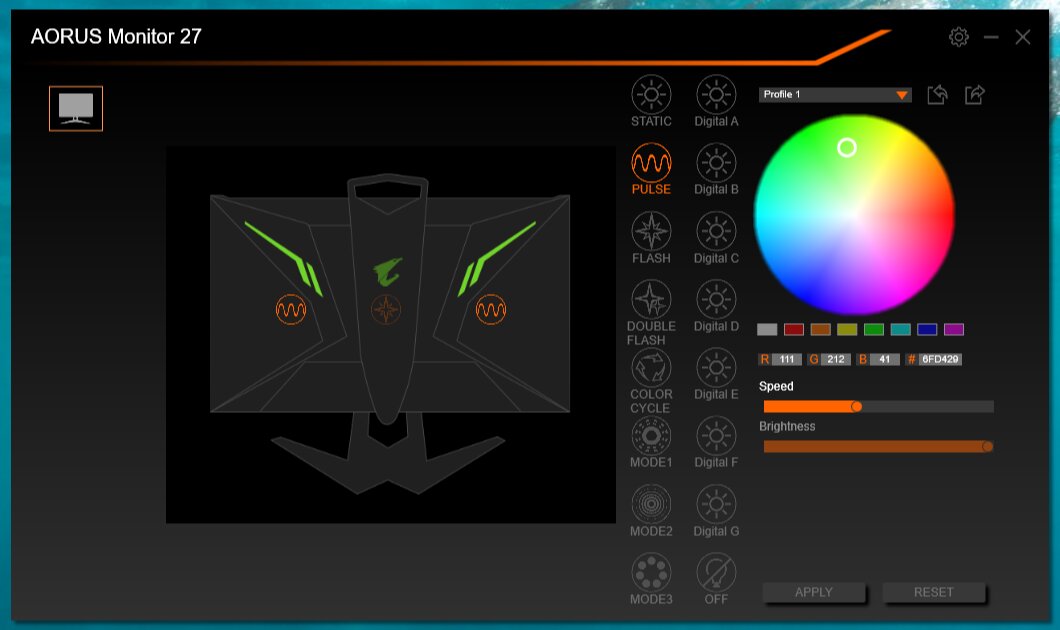This screenshot has height=630, width=1060.
Task: Minimize the AORUS Monitor window
Action: (x=991, y=37)
